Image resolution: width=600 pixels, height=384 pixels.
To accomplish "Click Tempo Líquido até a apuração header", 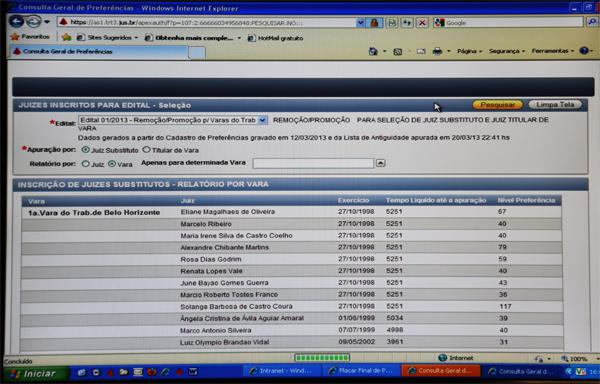I will [436, 200].
